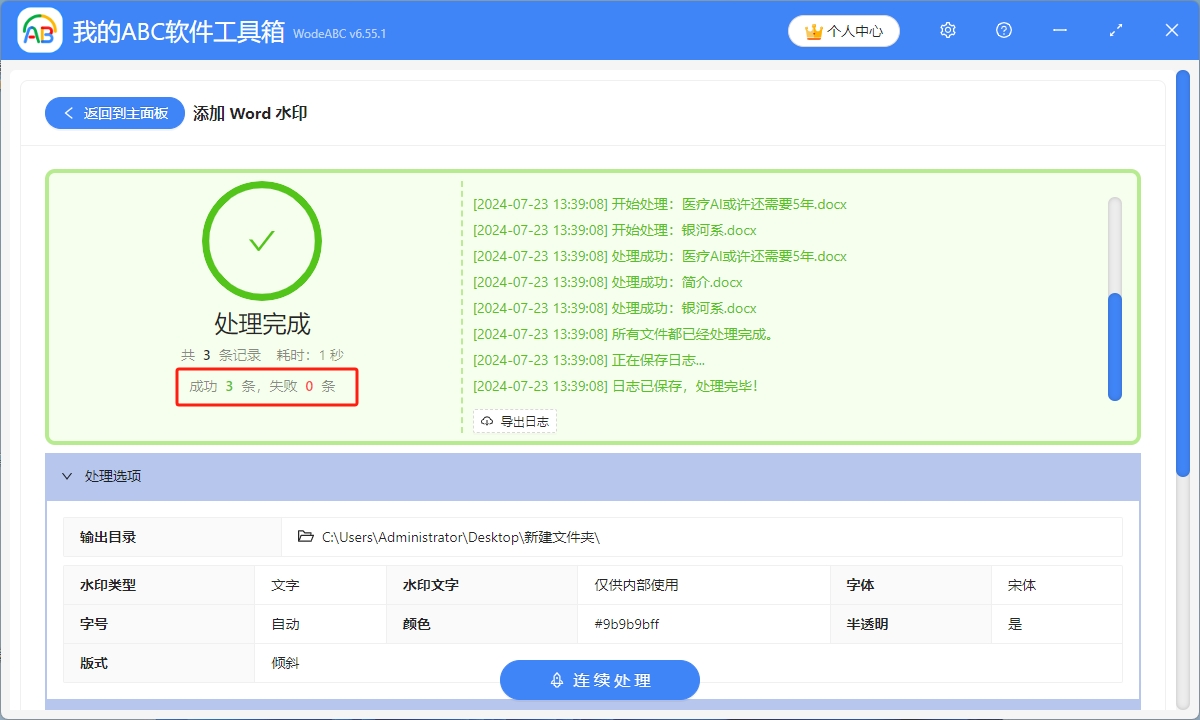The width and height of the screenshot is (1200, 720).
Task: Open settings via the gear icon
Action: (x=947, y=30)
